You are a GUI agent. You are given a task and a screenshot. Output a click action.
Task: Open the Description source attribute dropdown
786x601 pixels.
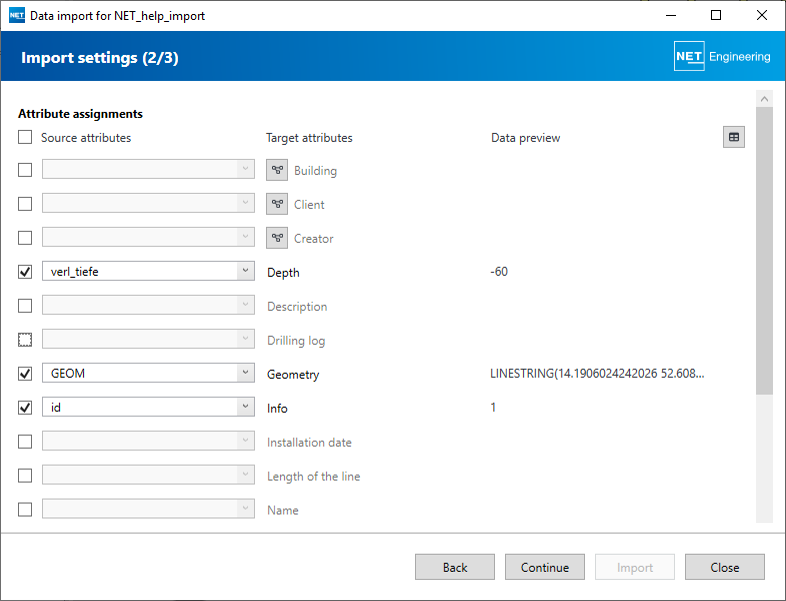(x=148, y=305)
